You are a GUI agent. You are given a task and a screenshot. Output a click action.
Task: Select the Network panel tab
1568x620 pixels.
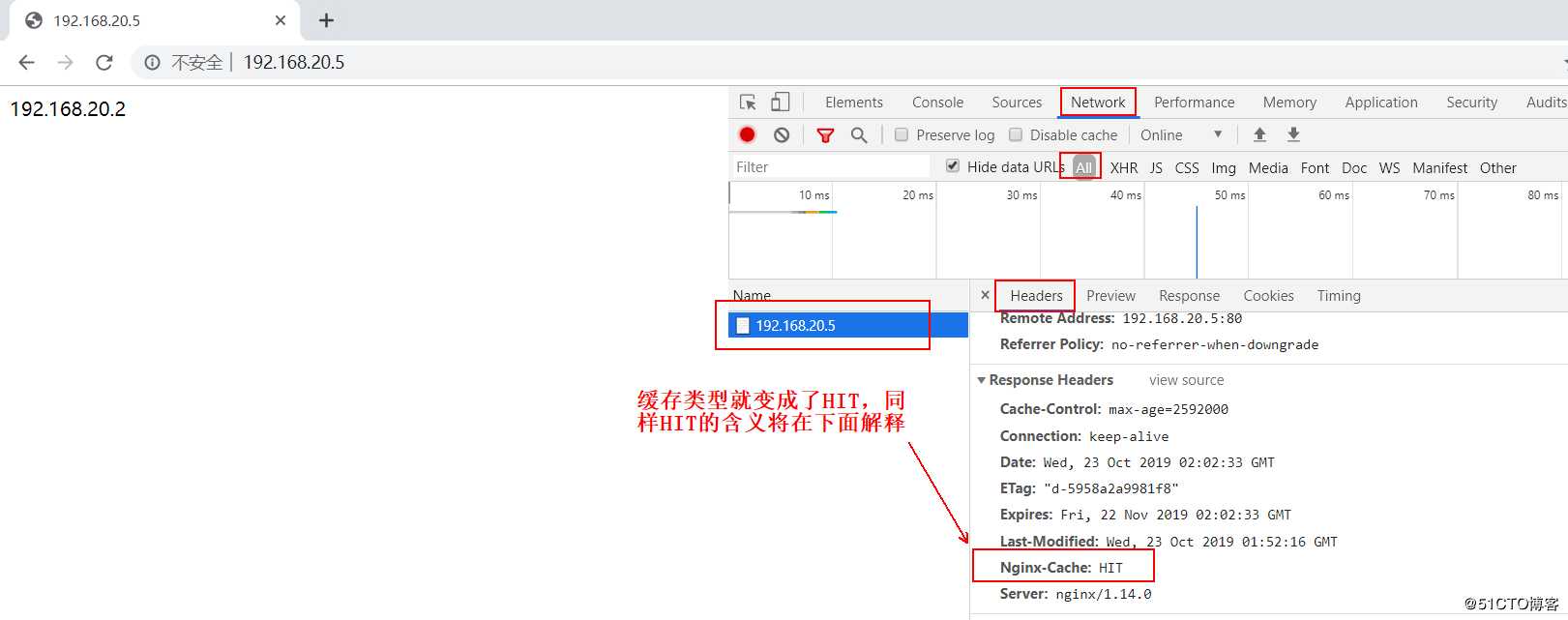(1098, 103)
